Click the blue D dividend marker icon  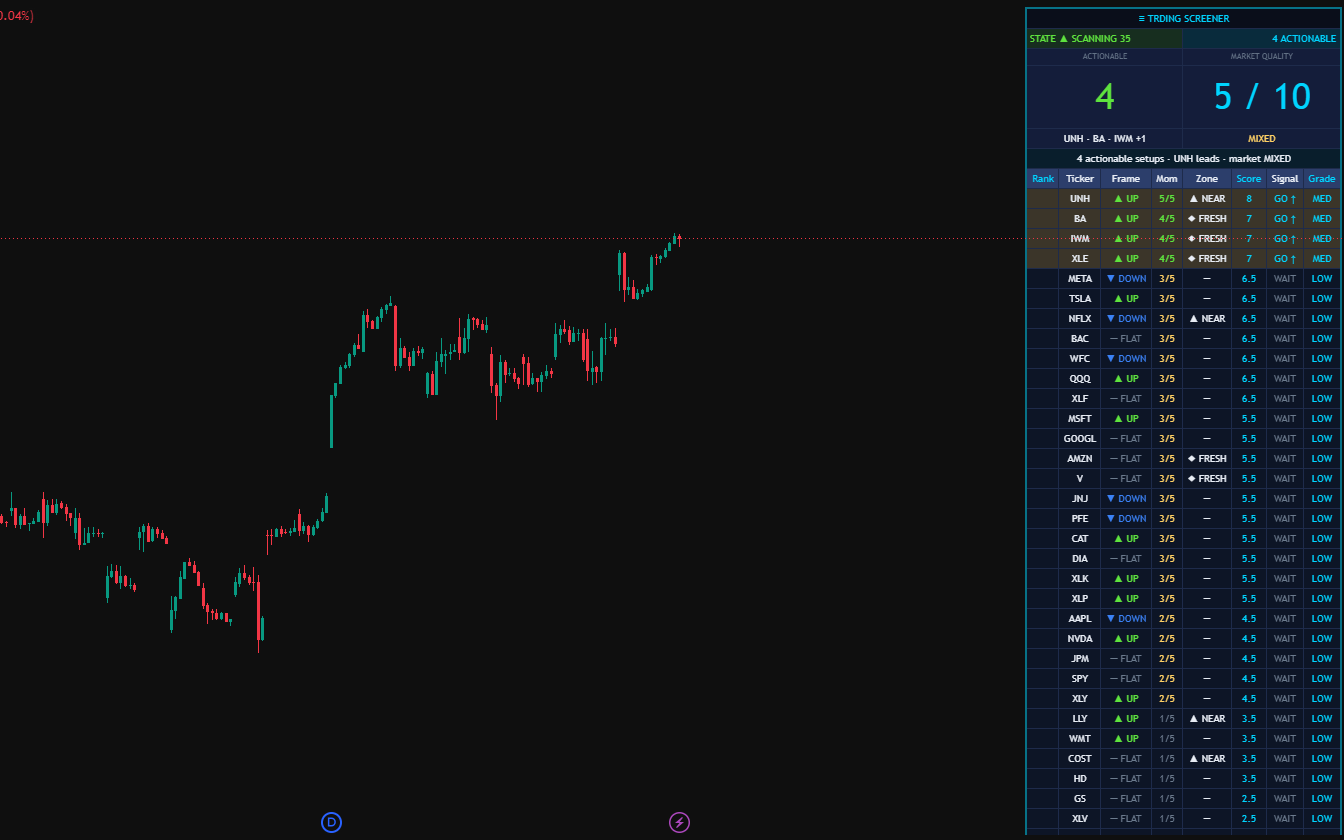coord(331,822)
